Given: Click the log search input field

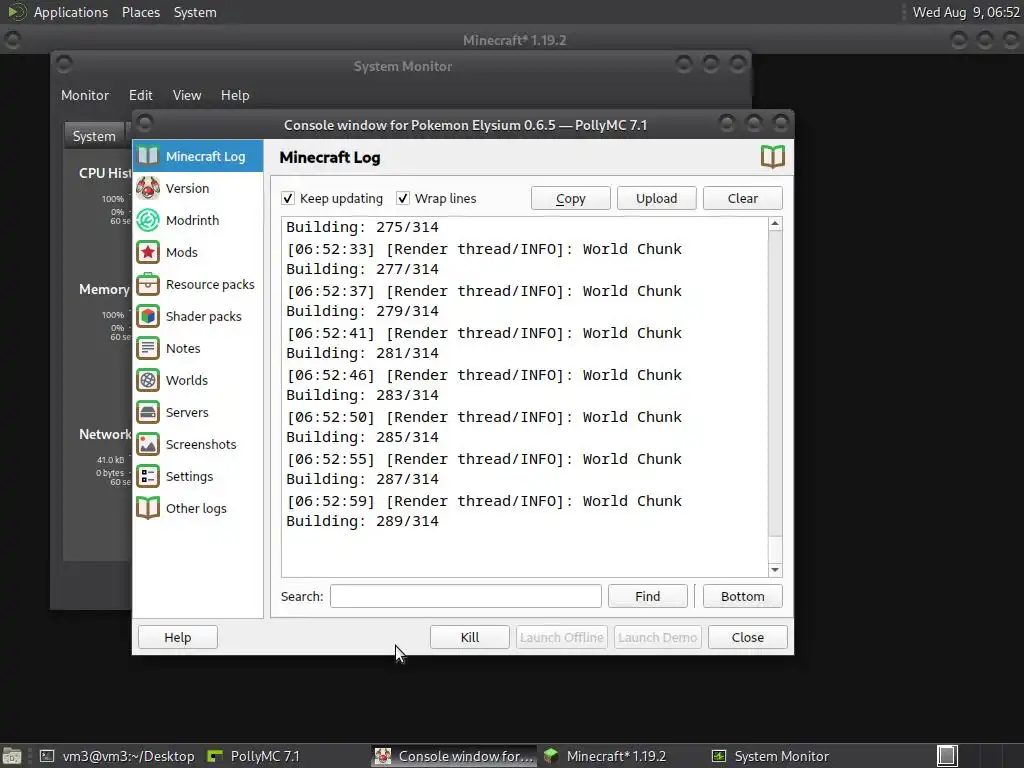Looking at the screenshot, I should (466, 596).
